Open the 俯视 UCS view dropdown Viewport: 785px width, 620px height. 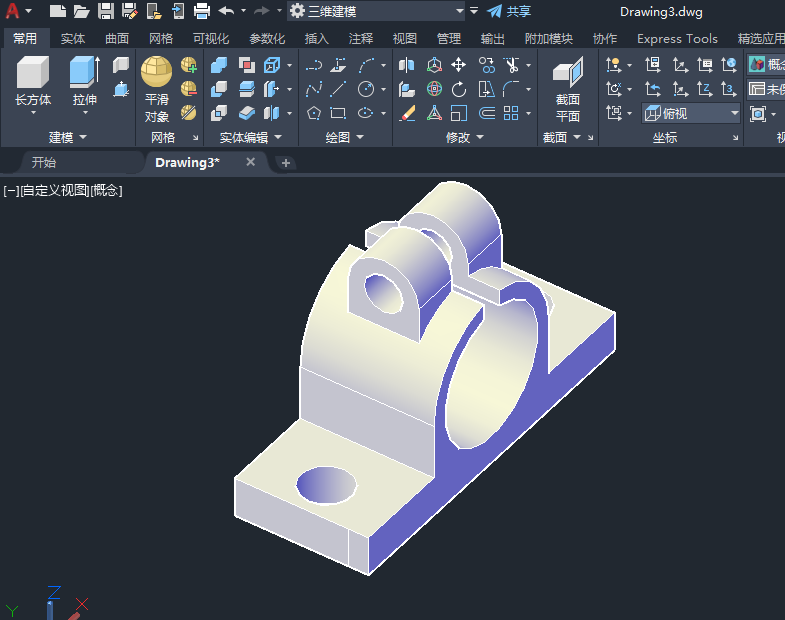pyautogui.click(x=691, y=113)
